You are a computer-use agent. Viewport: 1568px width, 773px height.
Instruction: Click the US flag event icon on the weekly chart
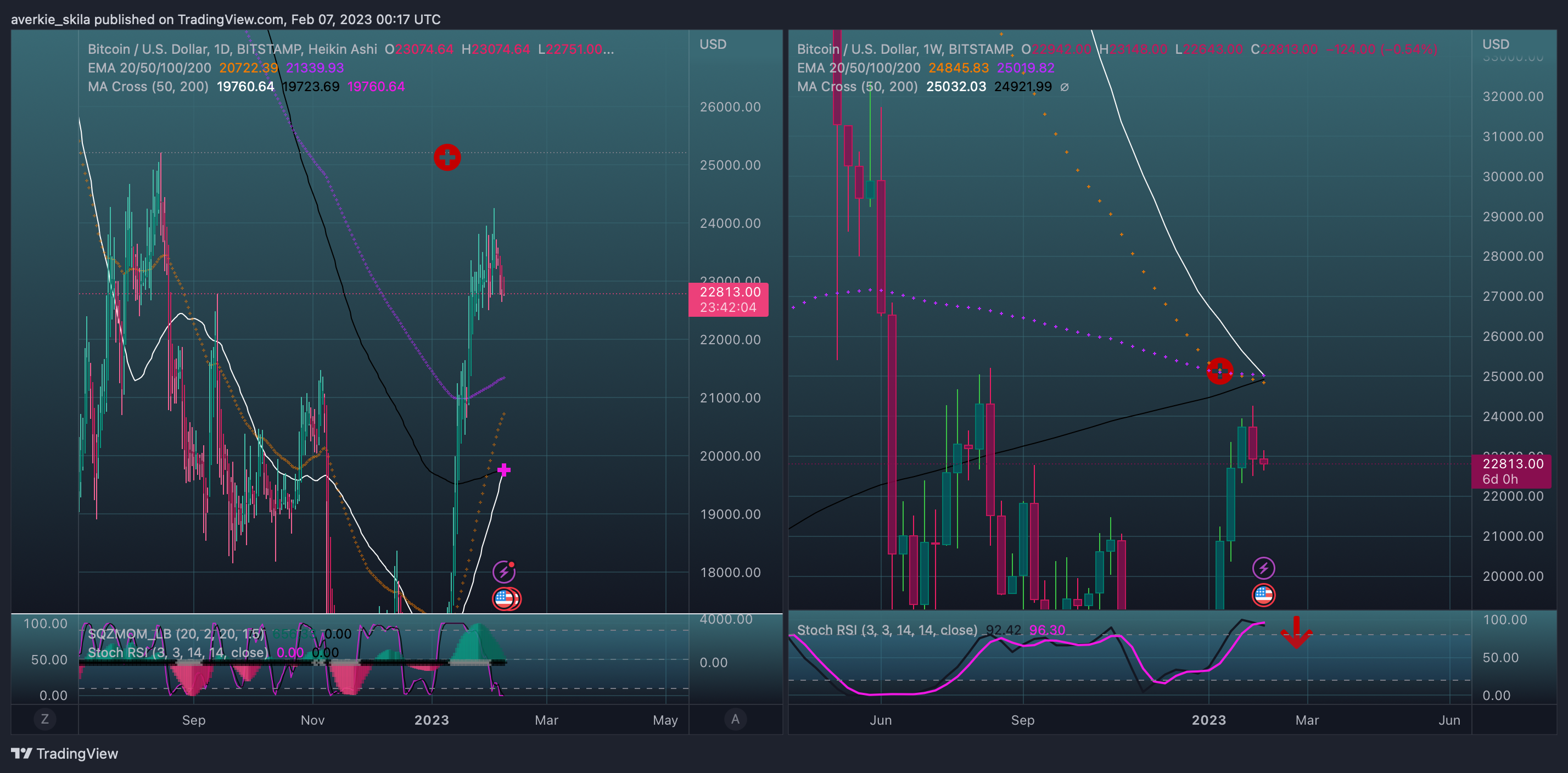(x=1264, y=595)
